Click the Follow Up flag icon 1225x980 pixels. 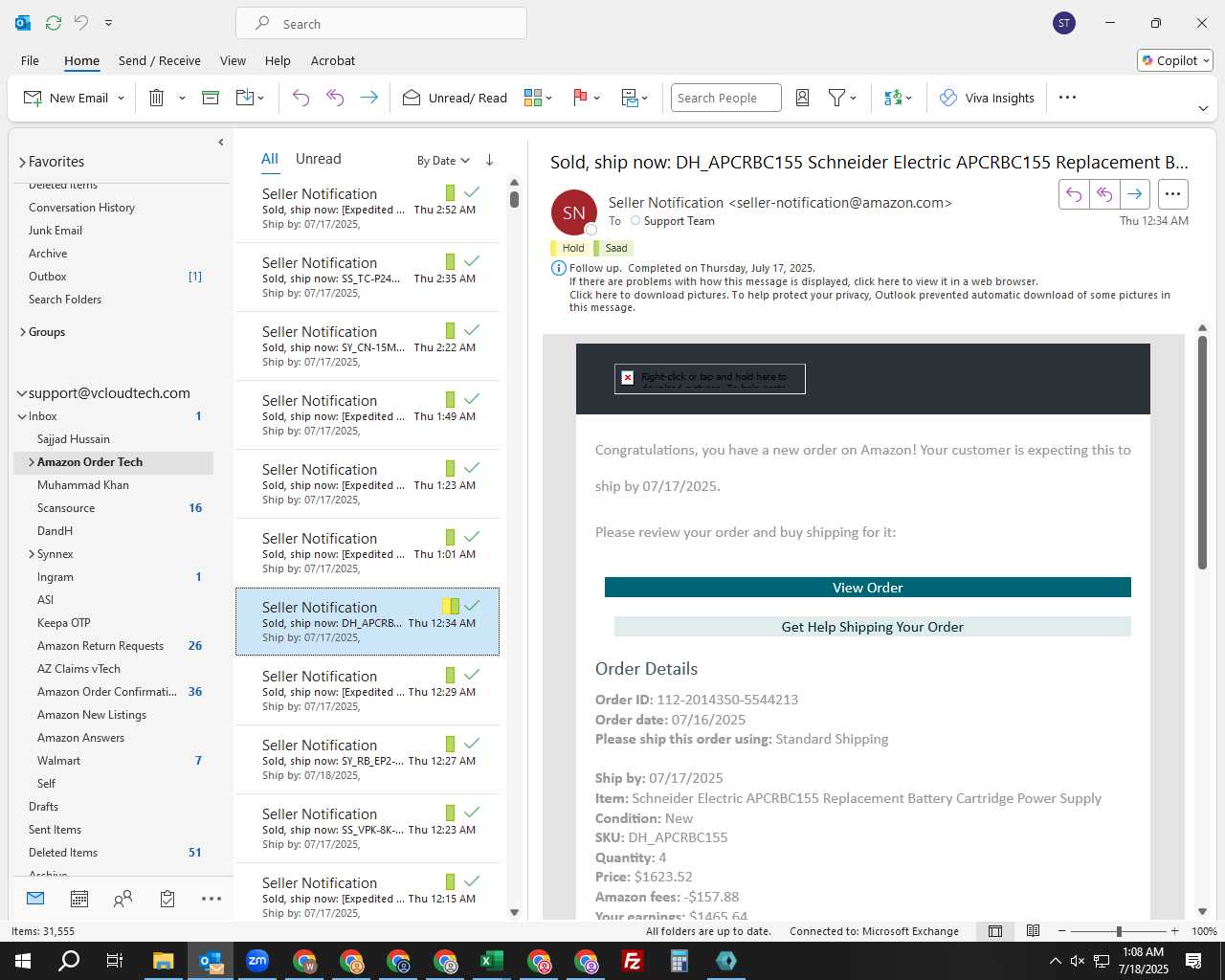coord(580,98)
